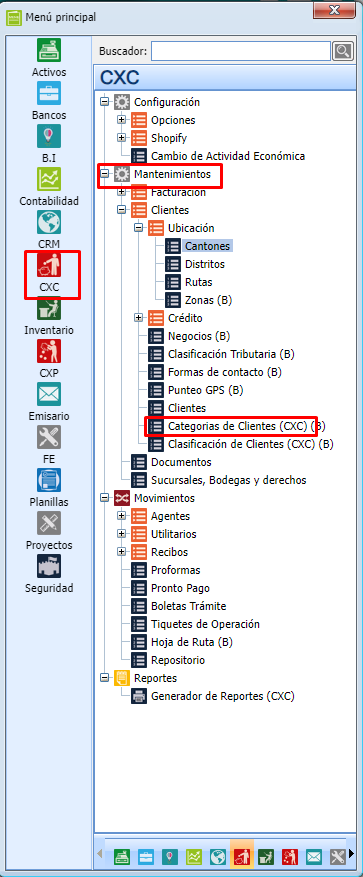Viewport: 363px width, 877px height.
Task: Click the Buscador search input field
Action: (x=241, y=51)
